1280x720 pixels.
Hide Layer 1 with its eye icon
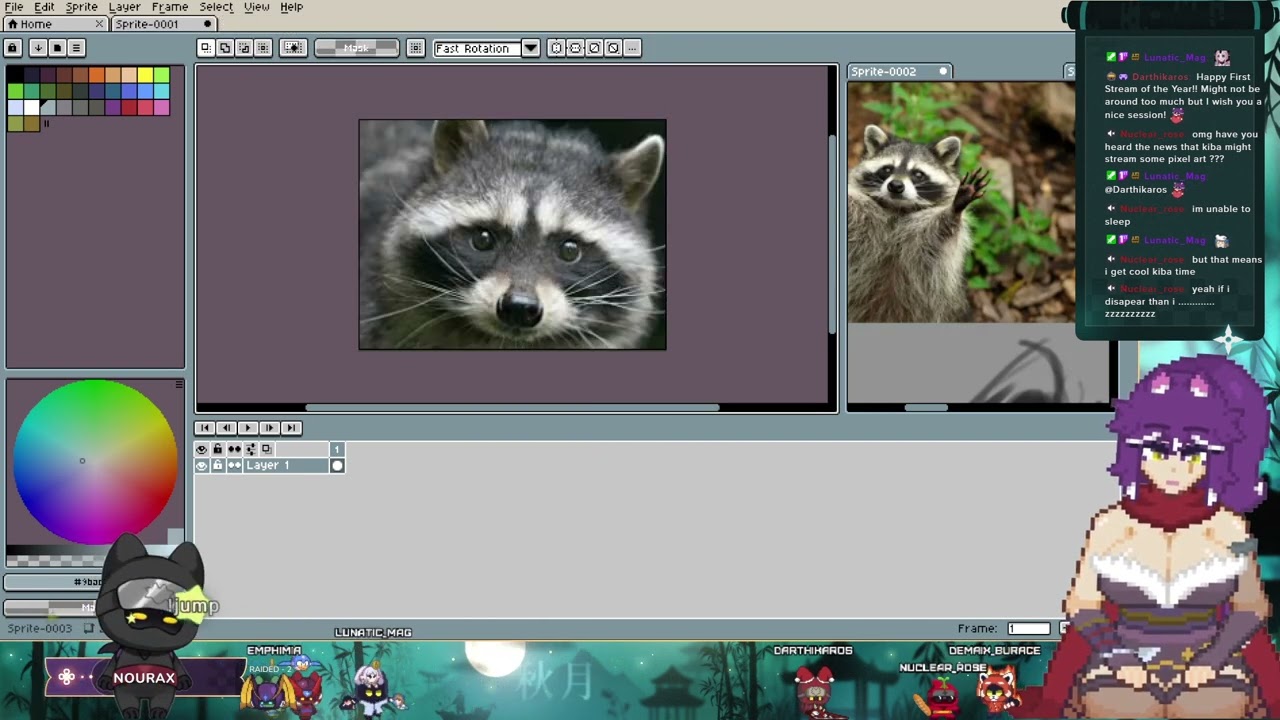pos(202,466)
